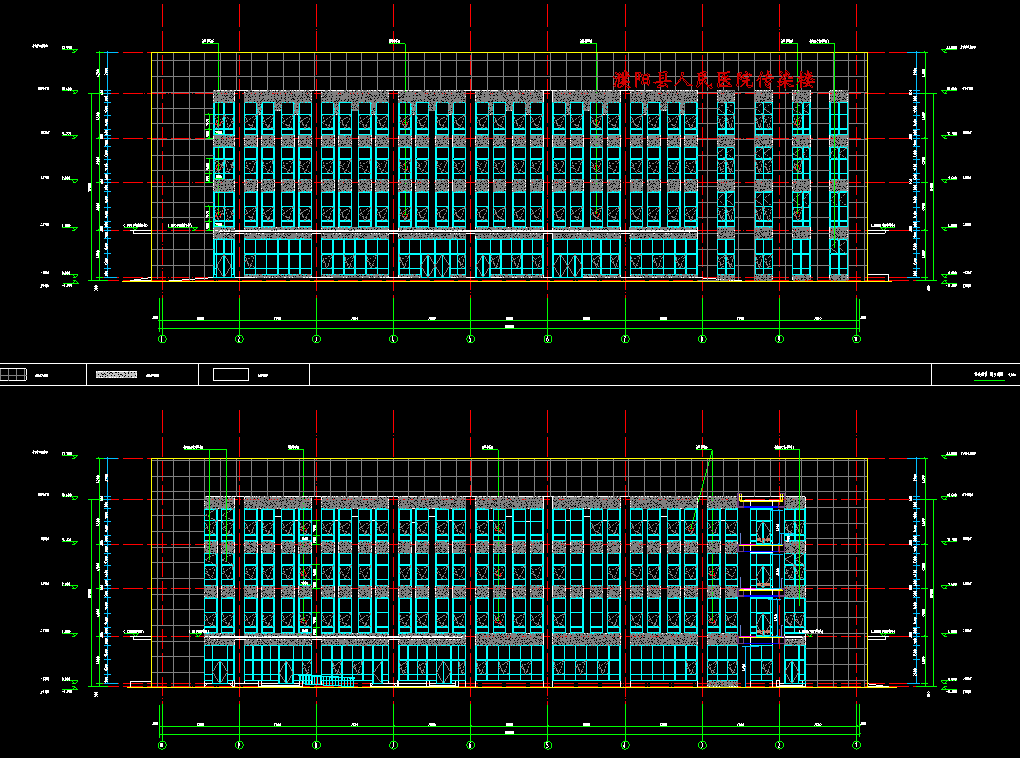Click leftmost leader note above upper elevation

(x=209, y=41)
